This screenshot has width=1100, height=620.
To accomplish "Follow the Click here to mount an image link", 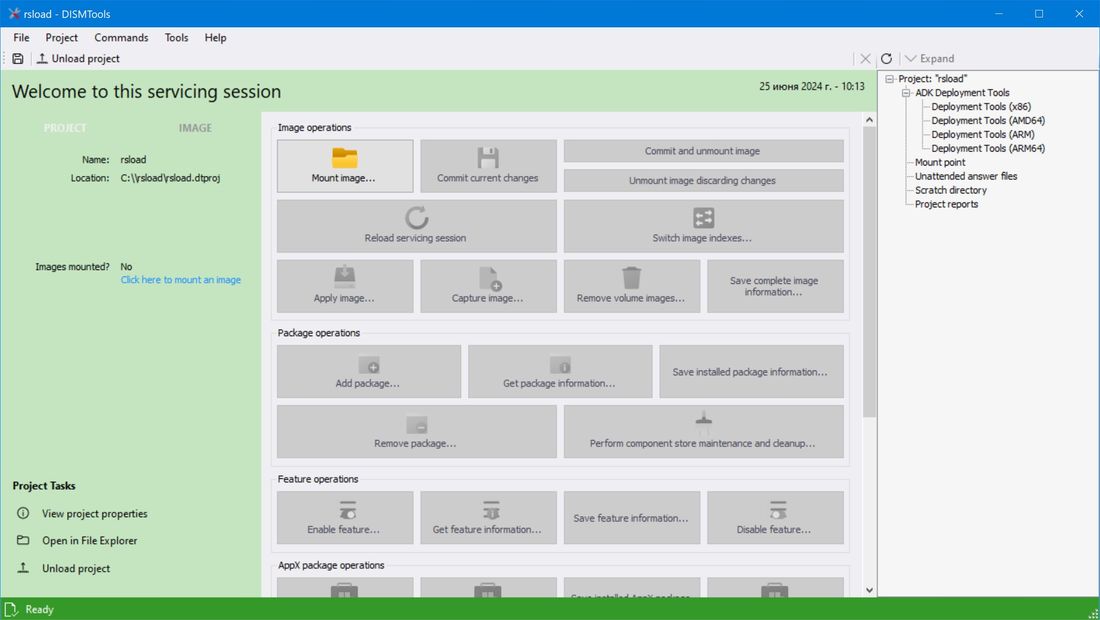I will (x=180, y=279).
